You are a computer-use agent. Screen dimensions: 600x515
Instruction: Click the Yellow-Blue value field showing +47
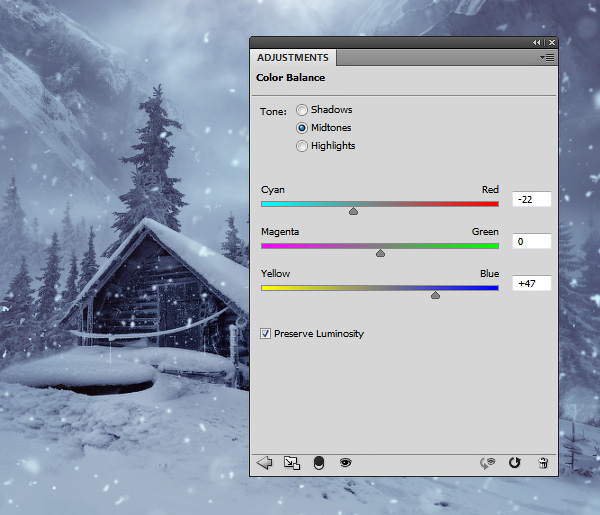tap(532, 284)
